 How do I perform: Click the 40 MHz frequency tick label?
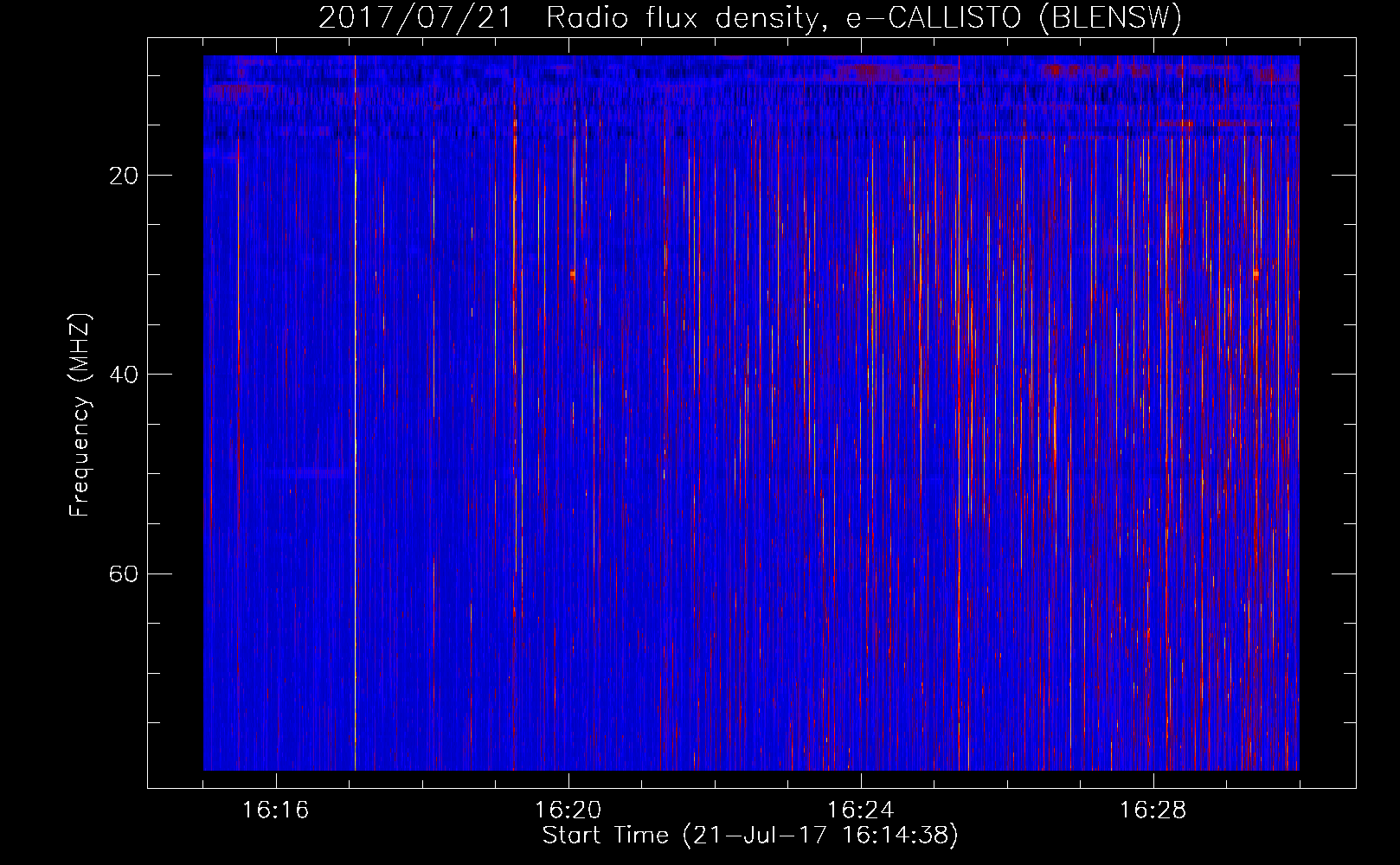pos(124,375)
